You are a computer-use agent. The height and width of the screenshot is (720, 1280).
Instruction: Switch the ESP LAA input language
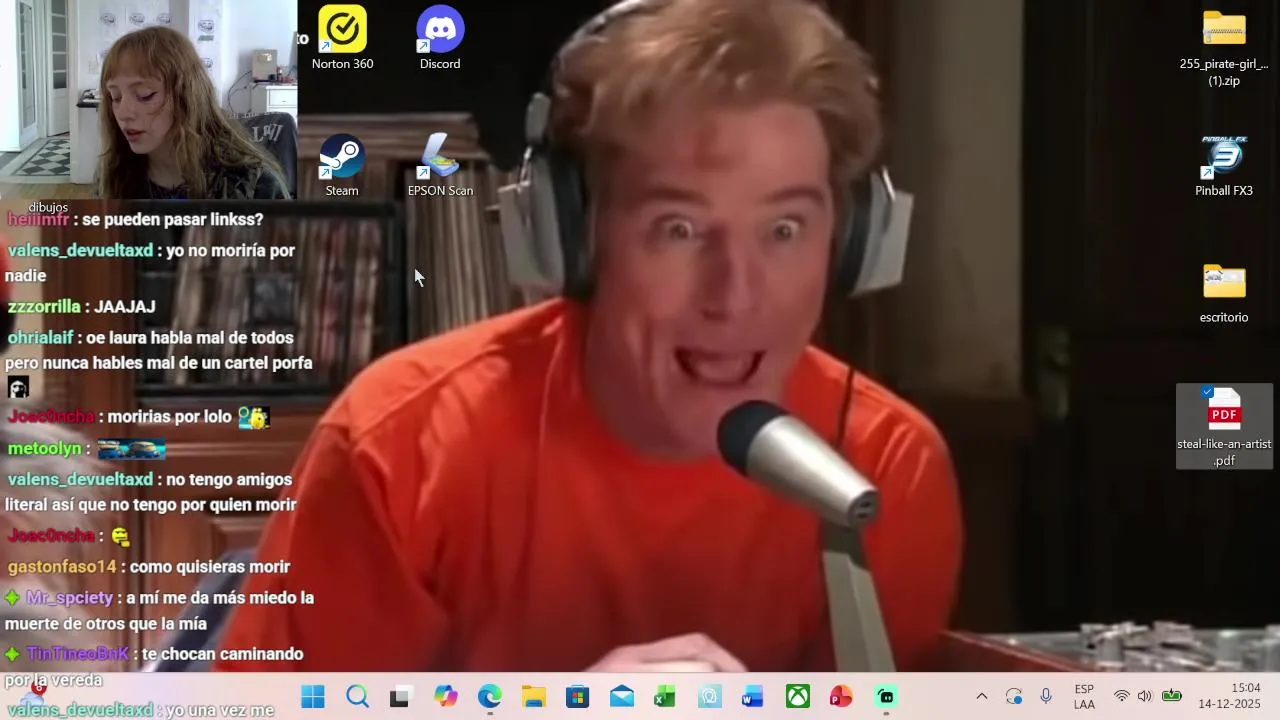(x=1084, y=696)
